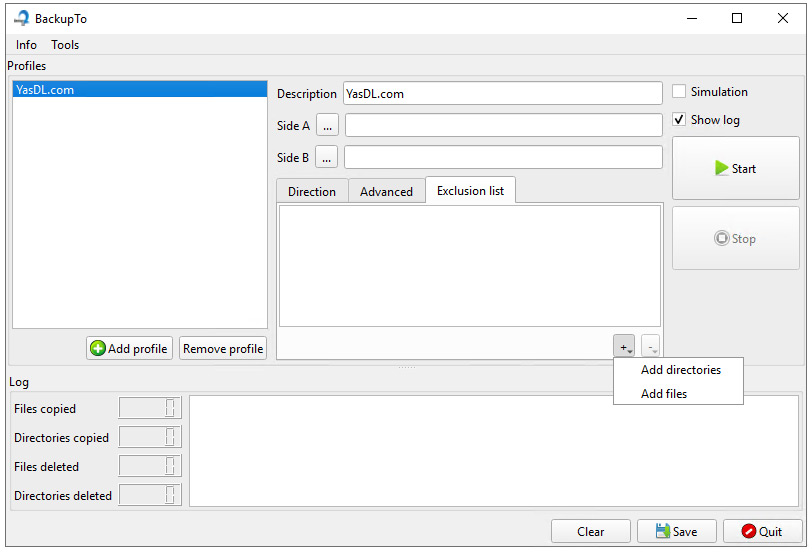
Task: Click the Directories copied counter field
Action: pyautogui.click(x=150, y=437)
